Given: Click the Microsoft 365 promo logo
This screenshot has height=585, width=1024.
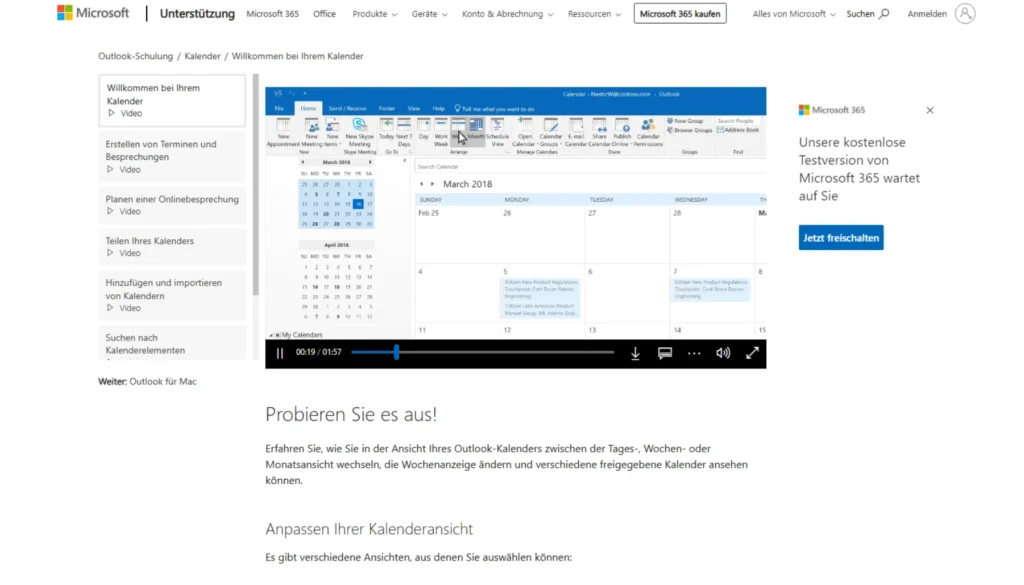Looking at the screenshot, I should 832,110.
